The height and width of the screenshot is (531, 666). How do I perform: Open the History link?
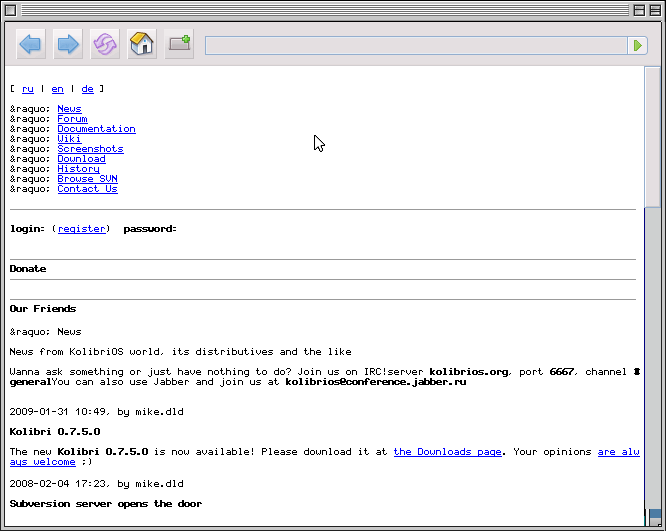click(79, 169)
